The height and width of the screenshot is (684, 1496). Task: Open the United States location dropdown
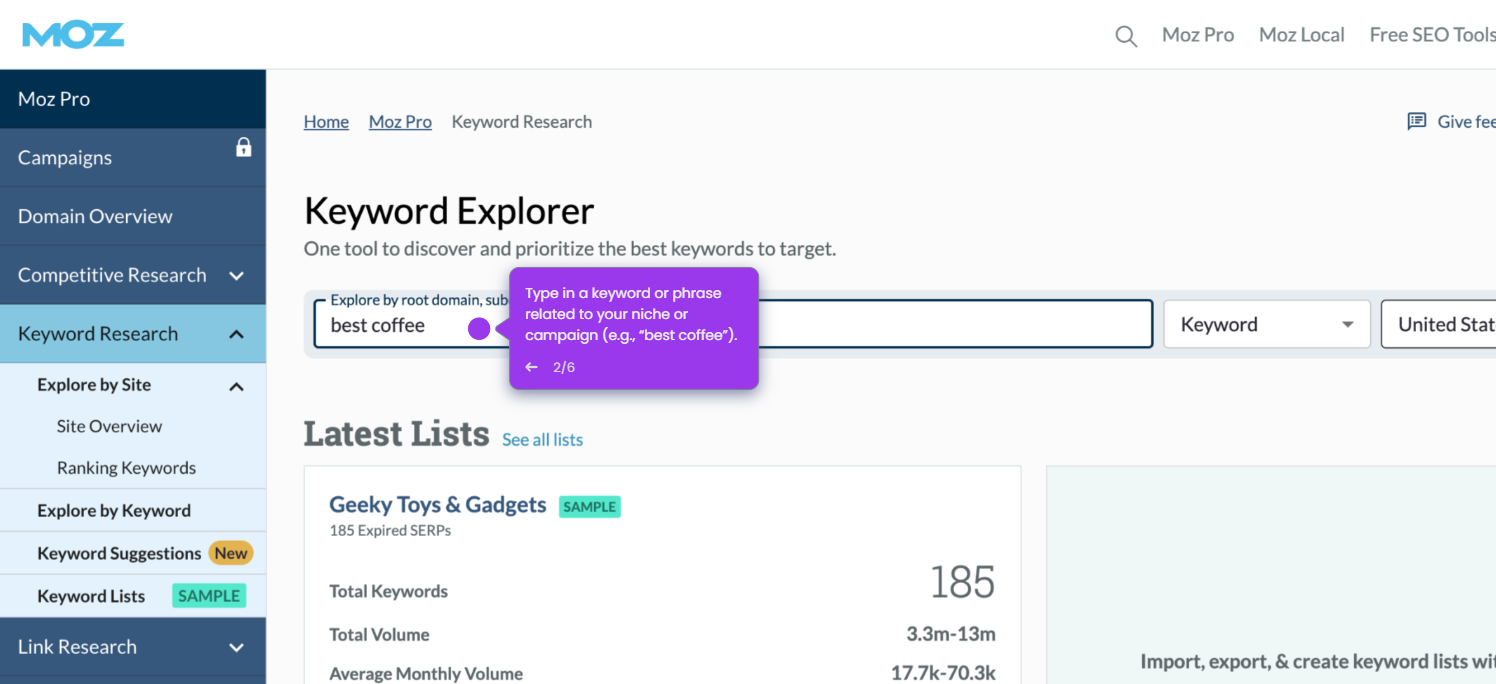click(1445, 323)
